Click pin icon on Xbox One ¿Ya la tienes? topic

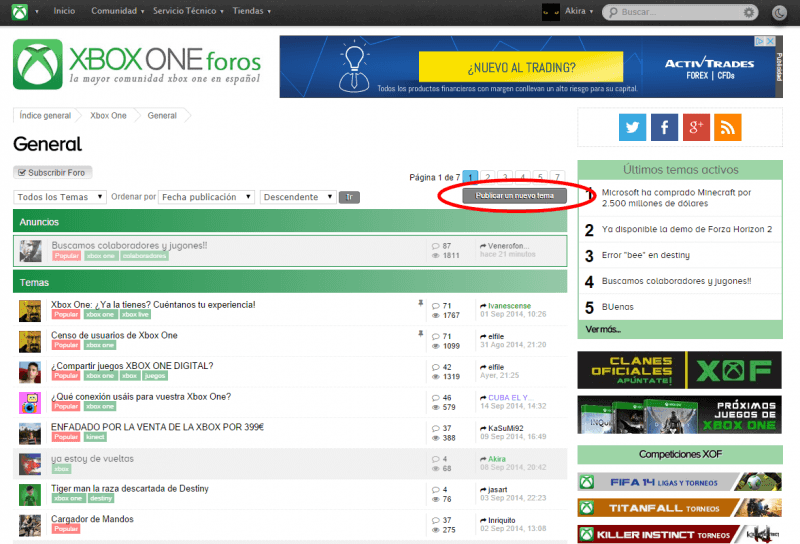click(420, 303)
